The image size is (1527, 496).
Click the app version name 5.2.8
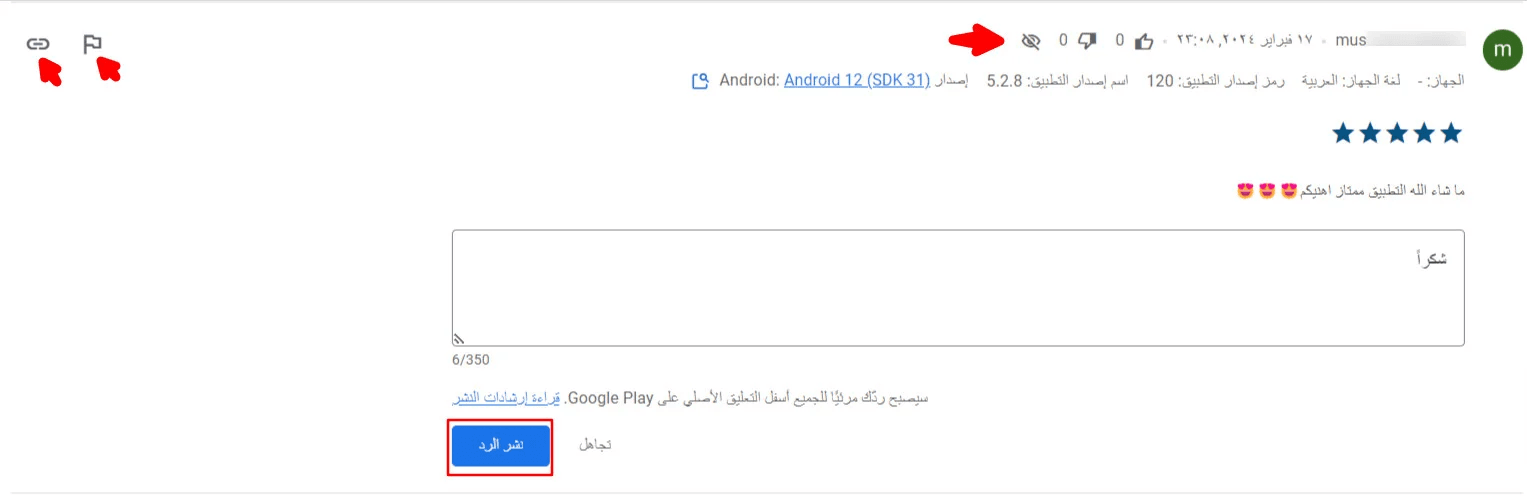pyautogui.click(x=1005, y=80)
